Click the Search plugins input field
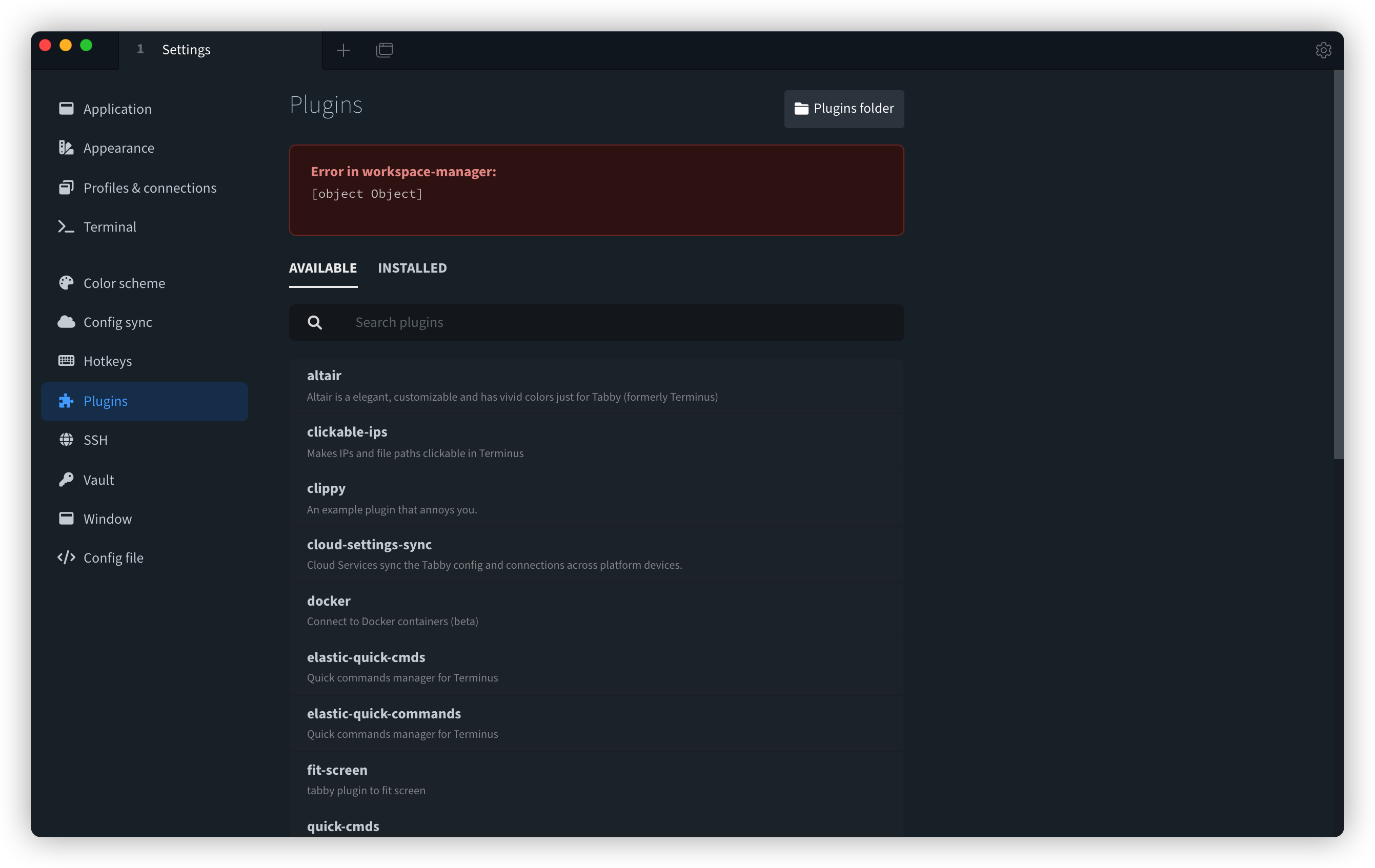1375x868 pixels. 596,322
